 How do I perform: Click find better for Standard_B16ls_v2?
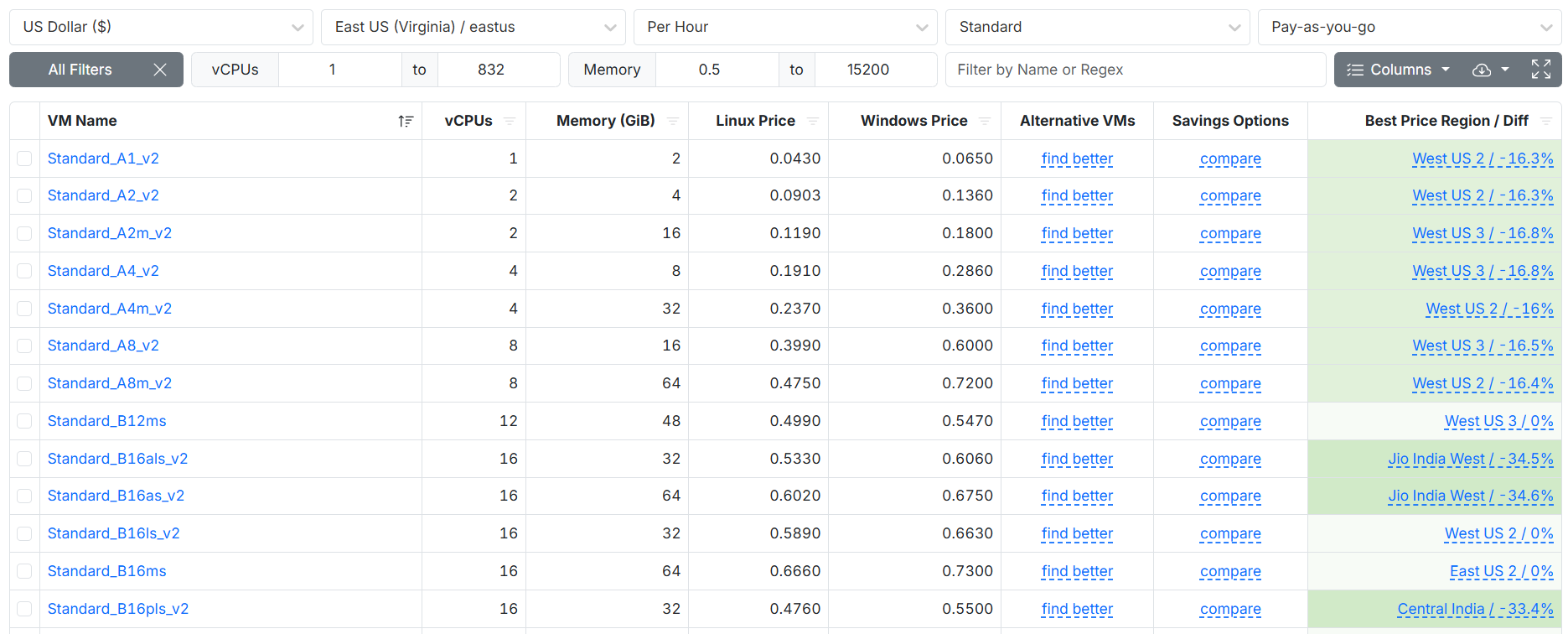[1077, 533]
